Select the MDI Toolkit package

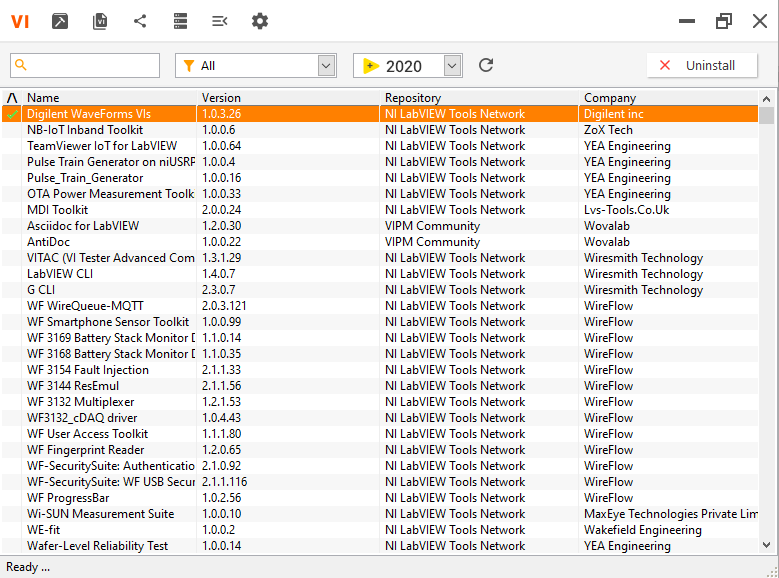pos(380,210)
